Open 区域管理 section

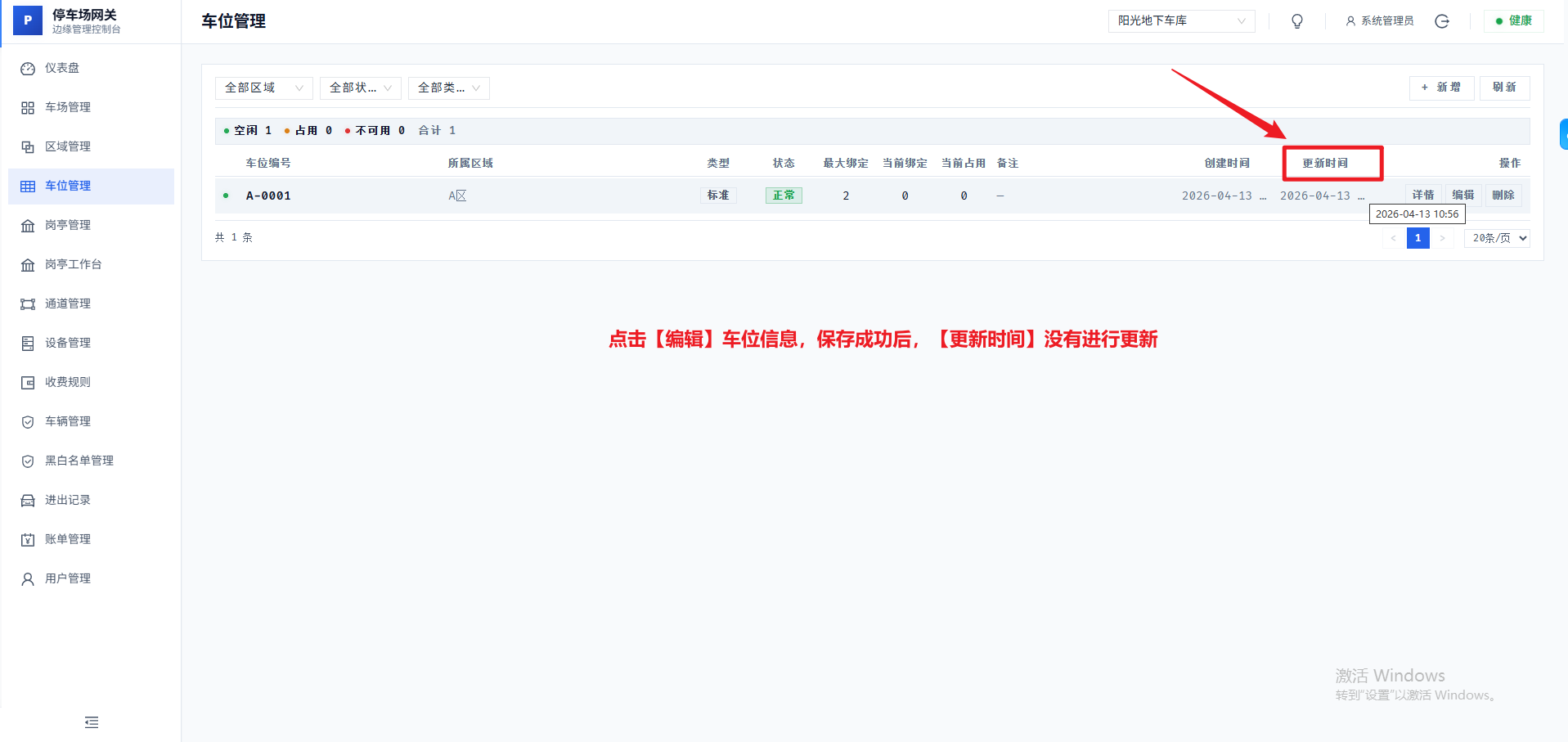click(70, 146)
